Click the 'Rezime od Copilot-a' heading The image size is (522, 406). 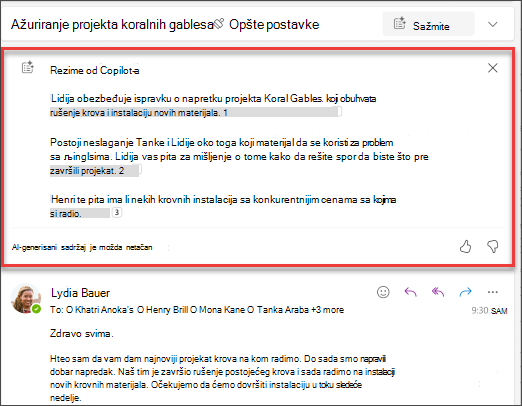point(95,70)
